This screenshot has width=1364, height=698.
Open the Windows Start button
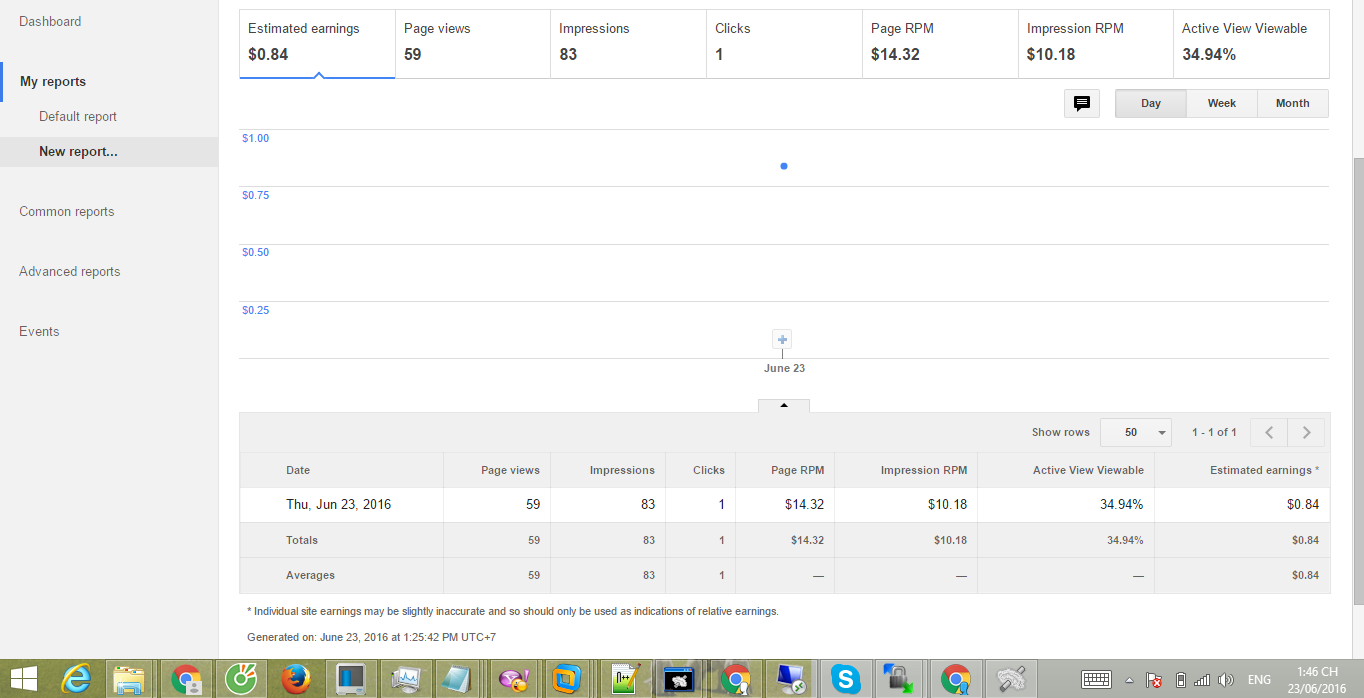pos(22,680)
